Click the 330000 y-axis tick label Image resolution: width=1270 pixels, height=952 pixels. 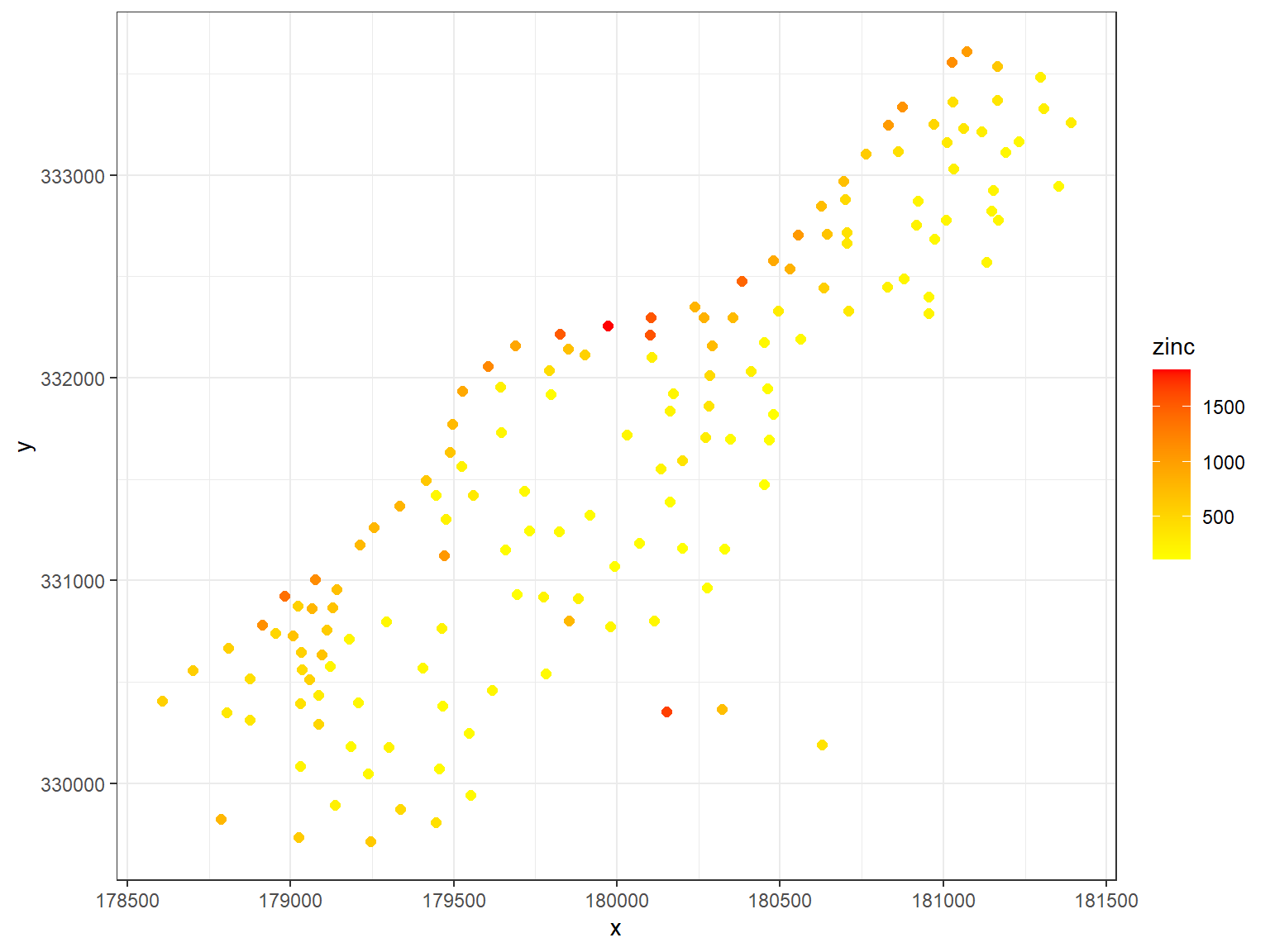tap(73, 784)
